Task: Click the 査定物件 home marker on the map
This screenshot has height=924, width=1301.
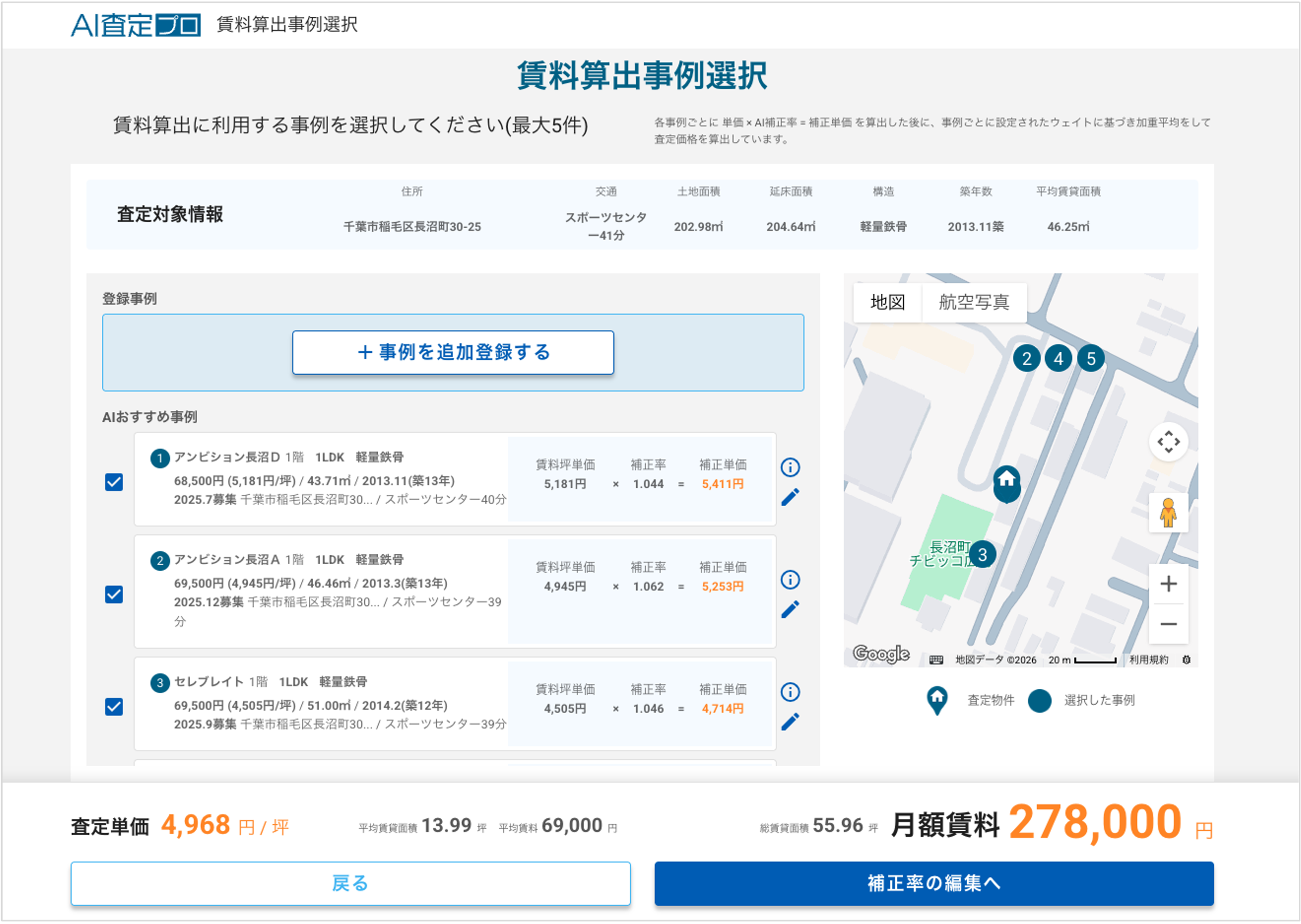Action: pyautogui.click(x=1006, y=482)
